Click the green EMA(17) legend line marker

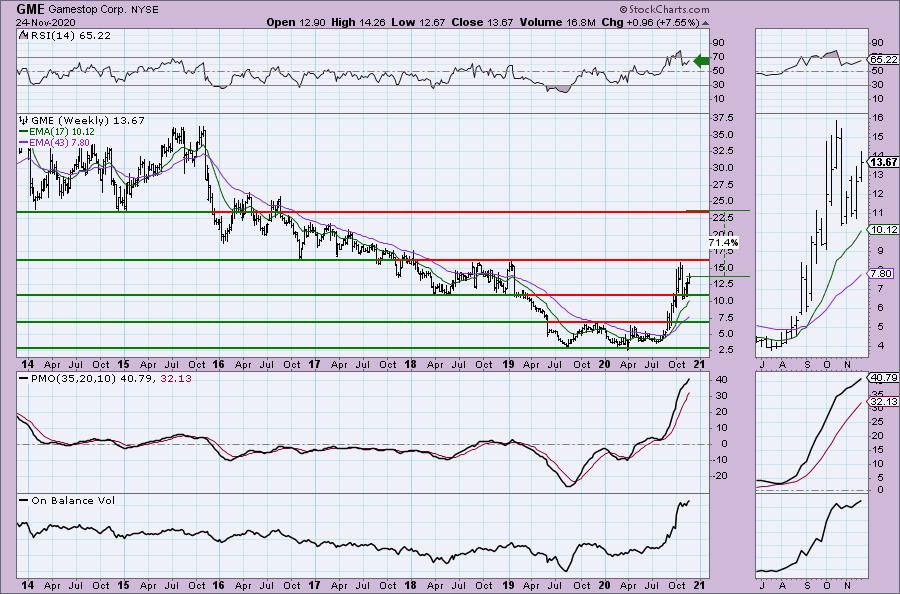pos(23,131)
